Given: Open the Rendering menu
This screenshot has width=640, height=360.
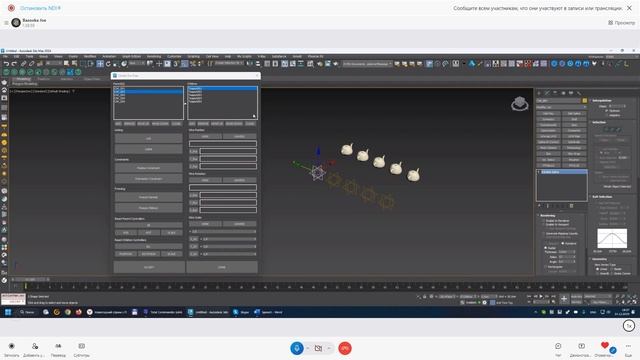Looking at the screenshot, I should point(154,56).
